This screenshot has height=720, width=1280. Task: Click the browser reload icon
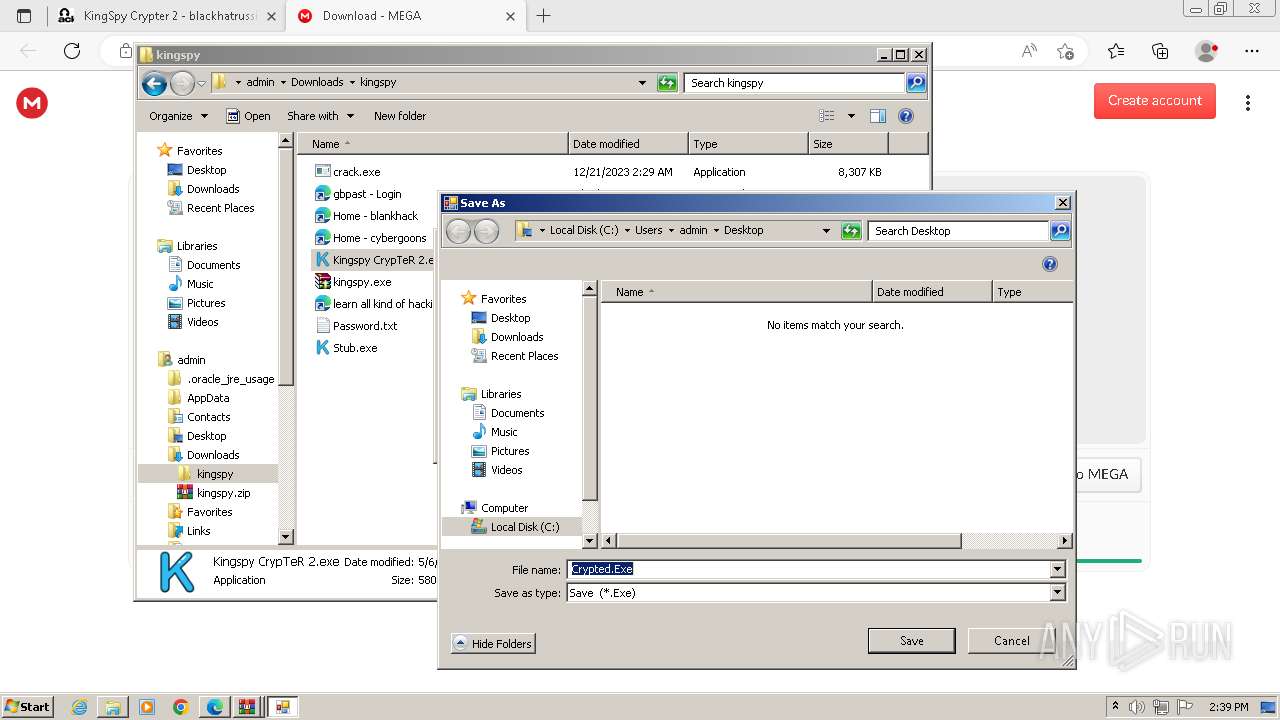(72, 51)
